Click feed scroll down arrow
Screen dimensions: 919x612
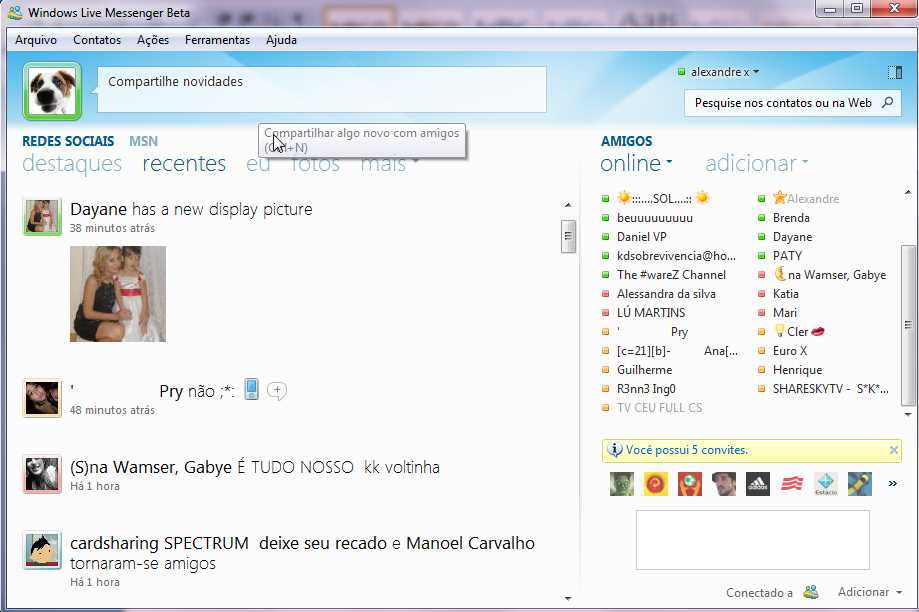pyautogui.click(x=568, y=599)
